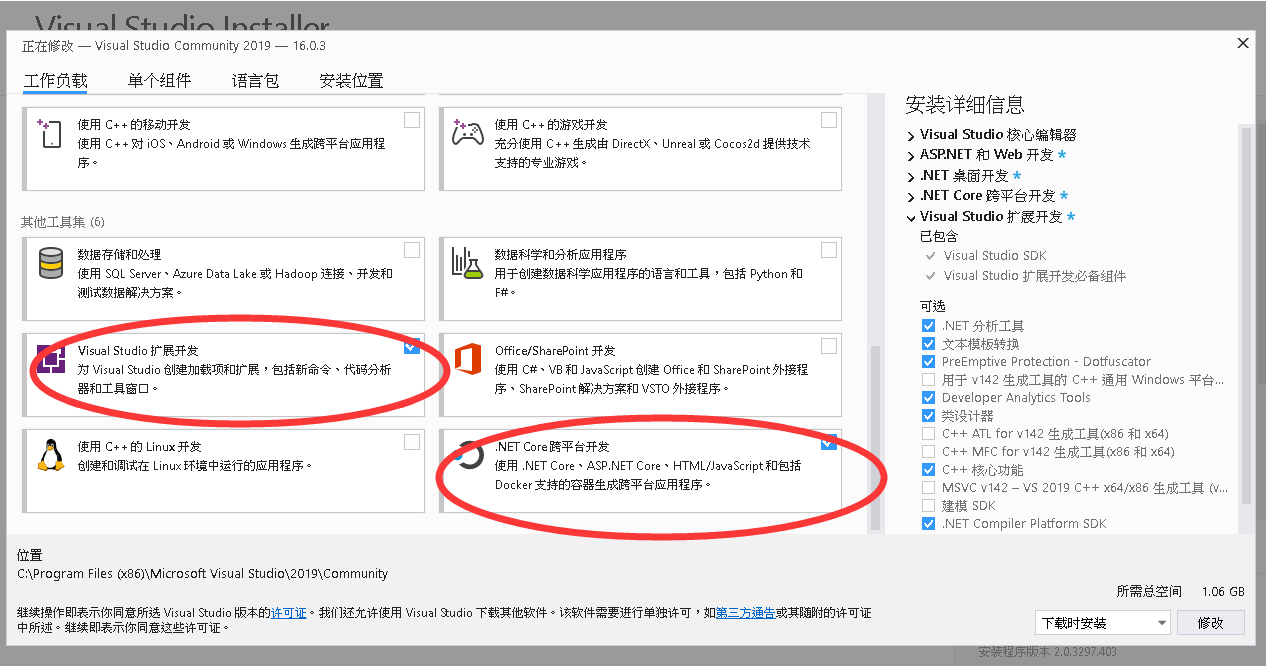This screenshot has width=1266, height=666.
Task: Uncheck .NET Compiler Platform SDK option
Action: point(929,524)
